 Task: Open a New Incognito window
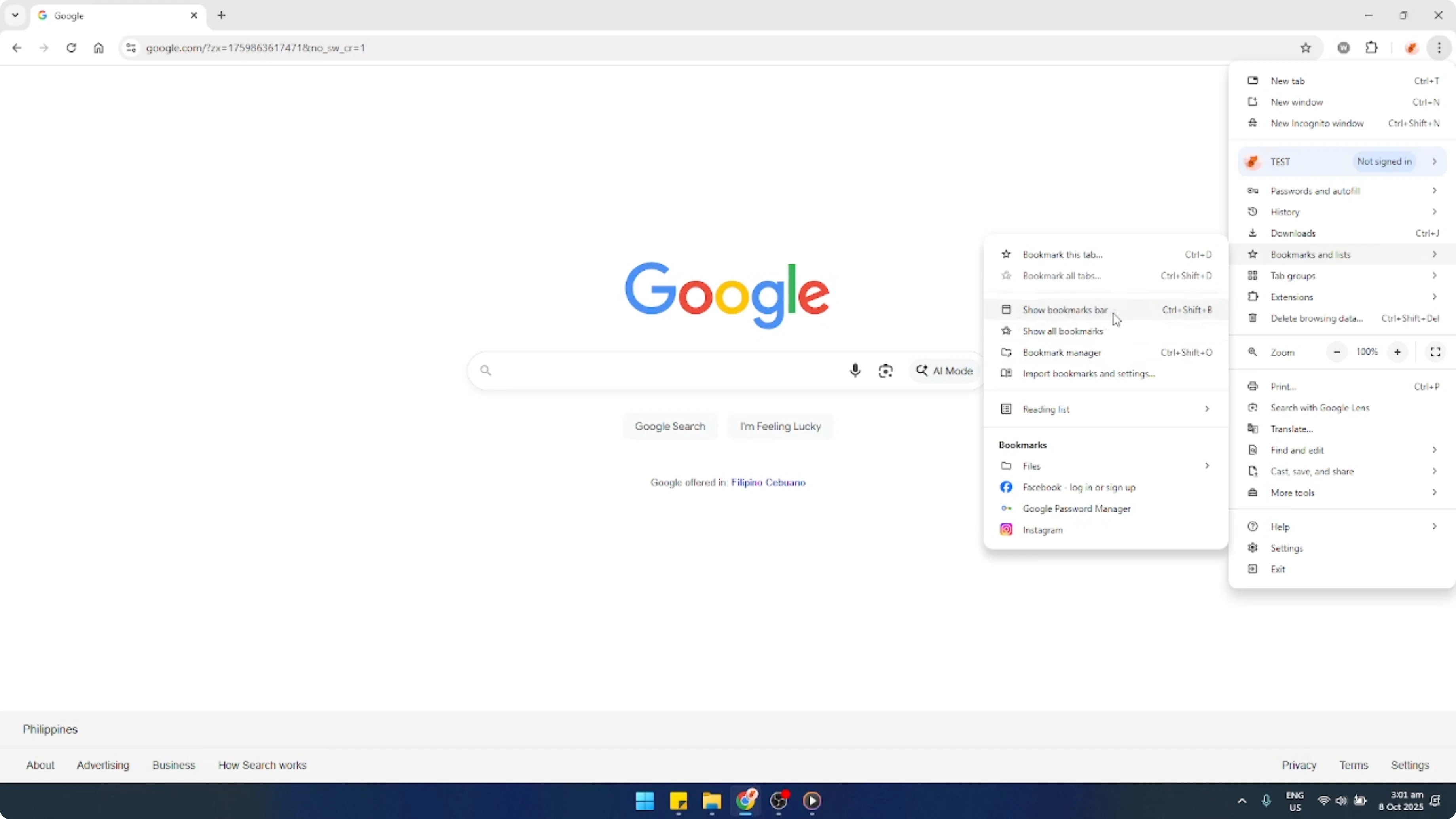[x=1342, y=123]
